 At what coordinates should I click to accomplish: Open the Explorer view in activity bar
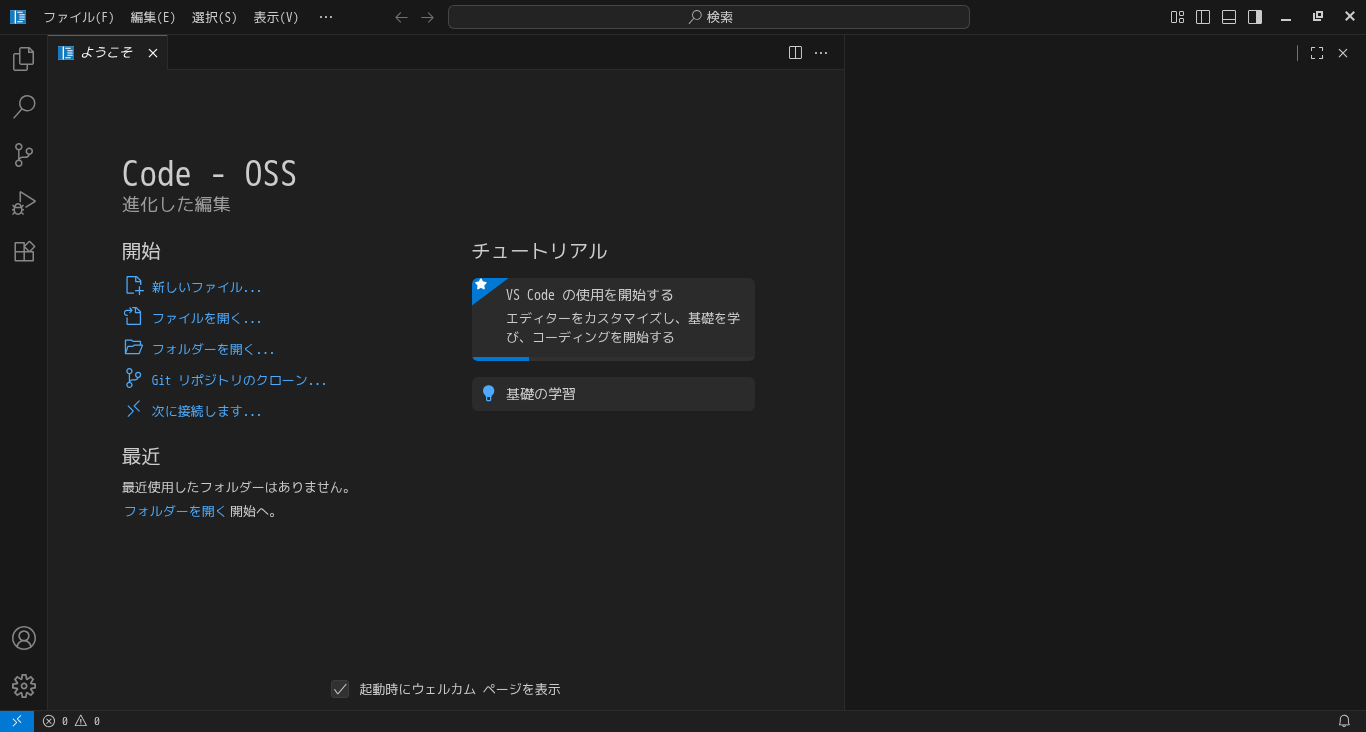24,59
